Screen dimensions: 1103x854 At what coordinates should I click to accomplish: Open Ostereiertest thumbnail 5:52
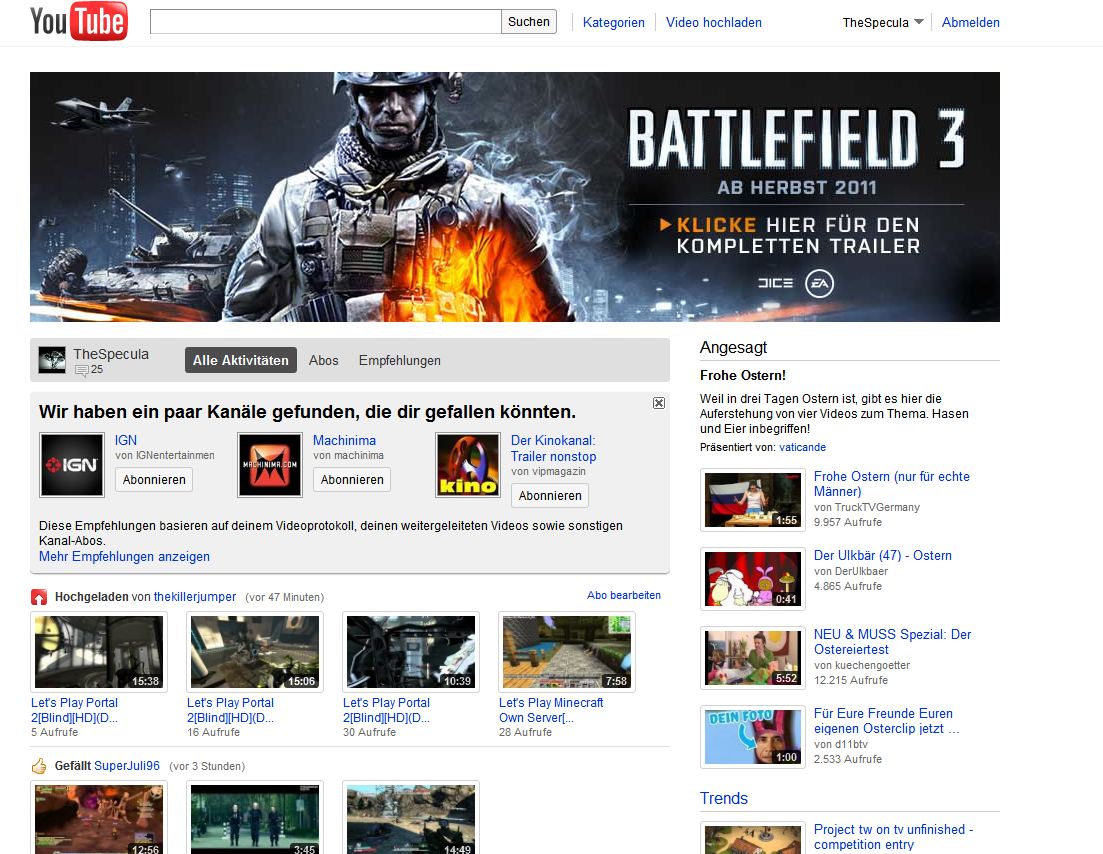[x=753, y=658]
